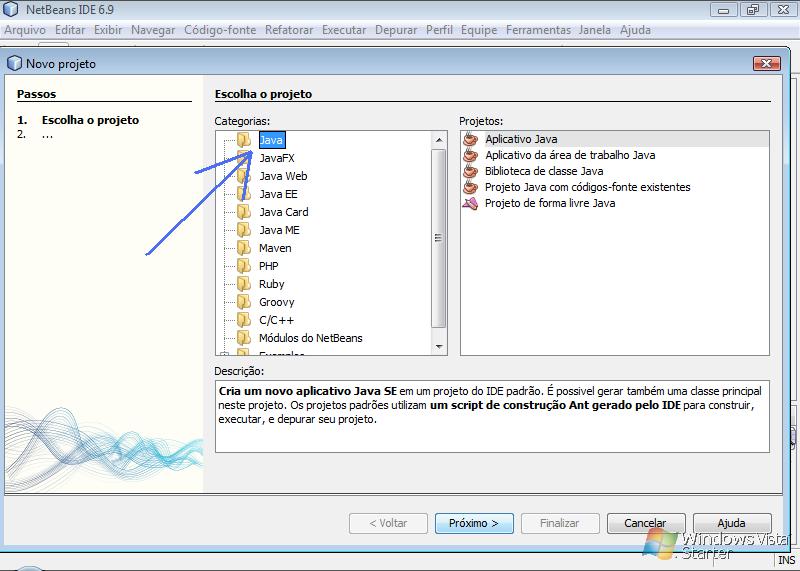Click Categorias scrollbar down arrow
This screenshot has height=571, width=800.
[439, 346]
